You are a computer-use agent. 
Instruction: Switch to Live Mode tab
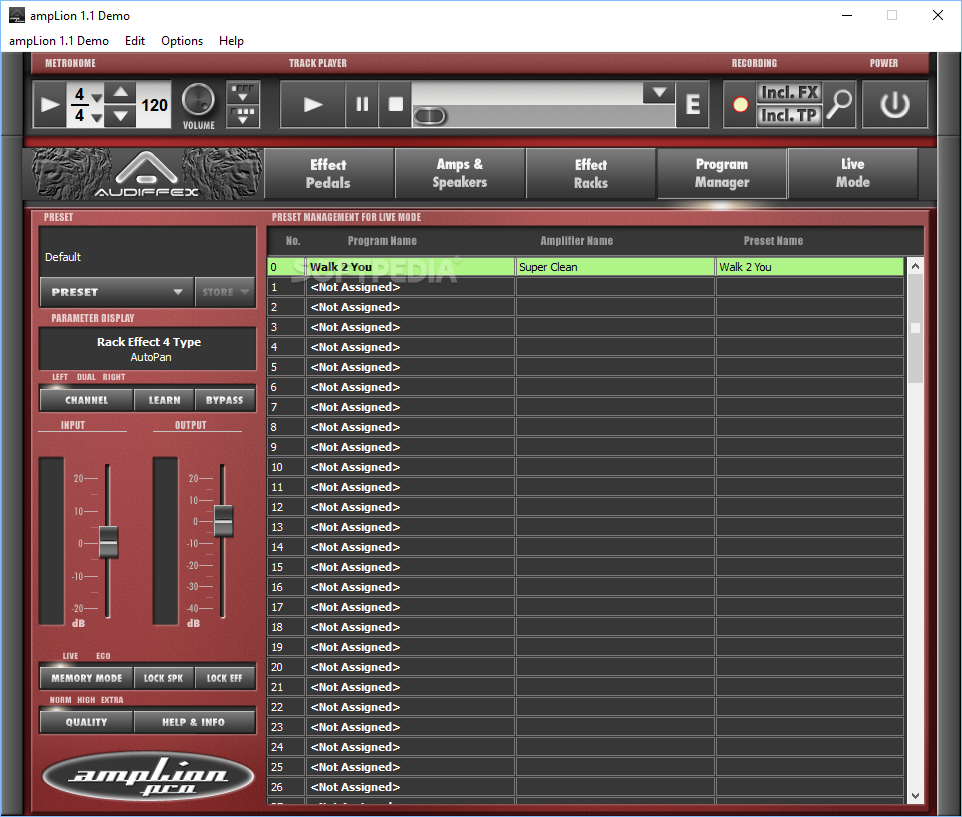point(853,174)
